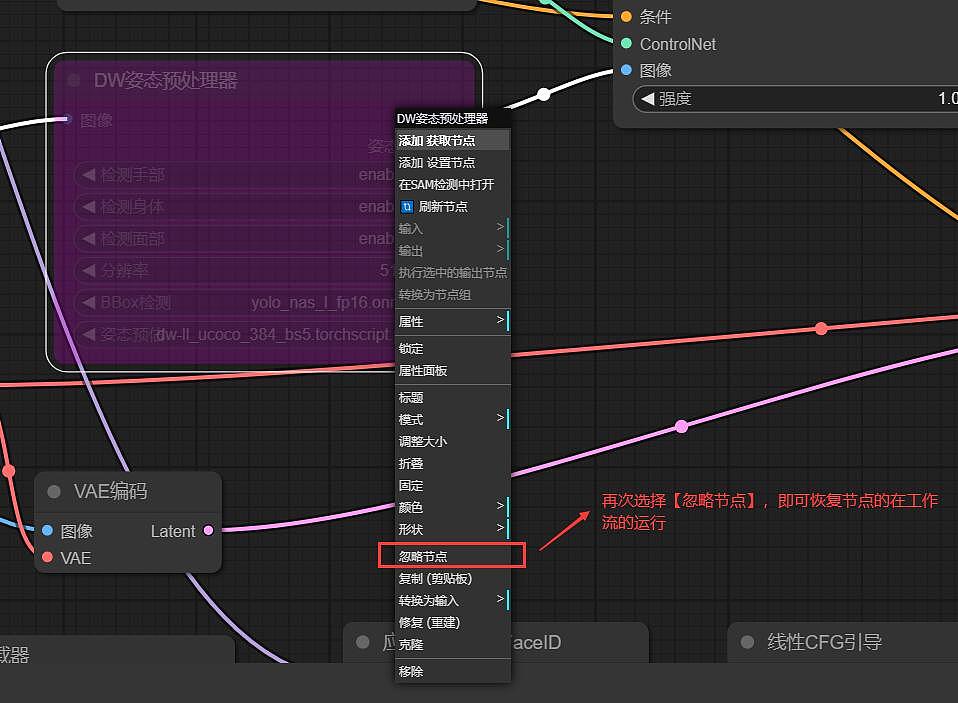Select '复制 (剪贴板)' entry

pos(452,578)
